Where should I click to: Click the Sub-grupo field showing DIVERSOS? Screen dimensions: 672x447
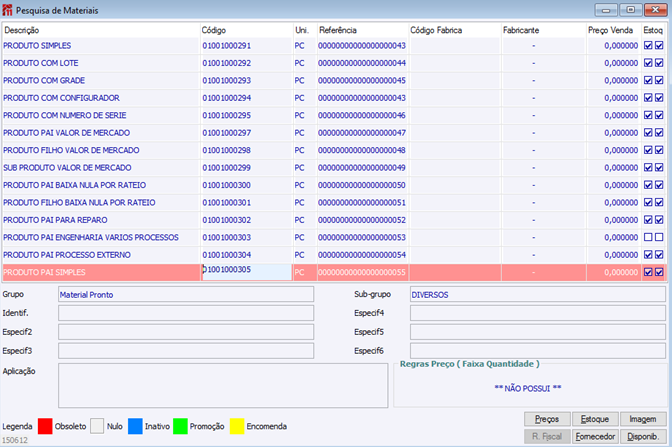point(538,294)
